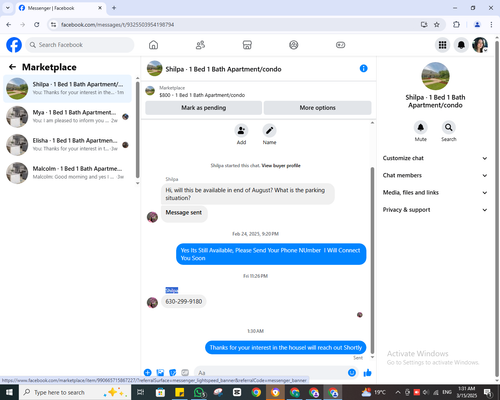
Task: Open the Groups icon in top navigation
Action: [x=294, y=45]
